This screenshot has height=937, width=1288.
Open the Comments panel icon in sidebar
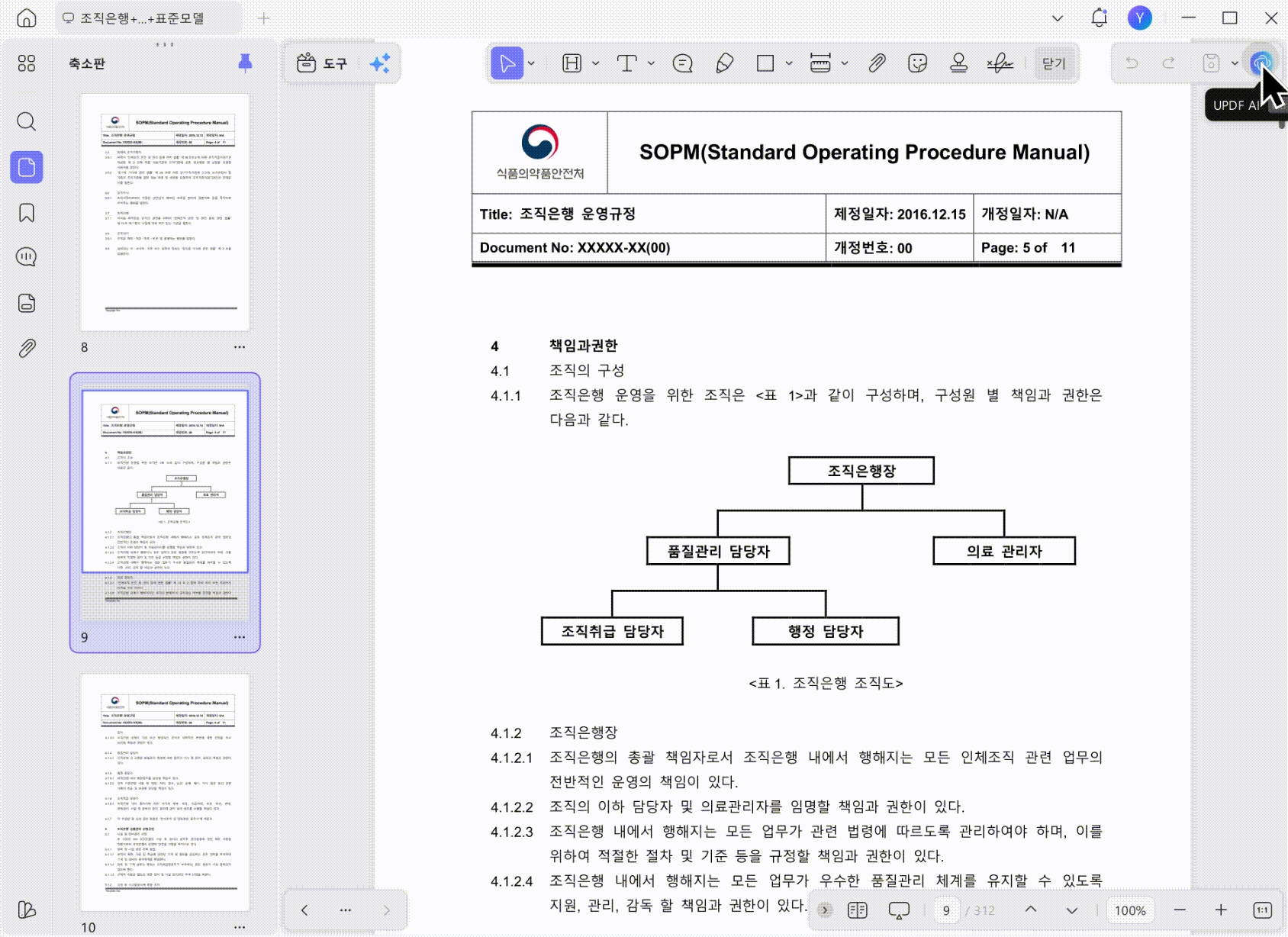click(x=27, y=257)
